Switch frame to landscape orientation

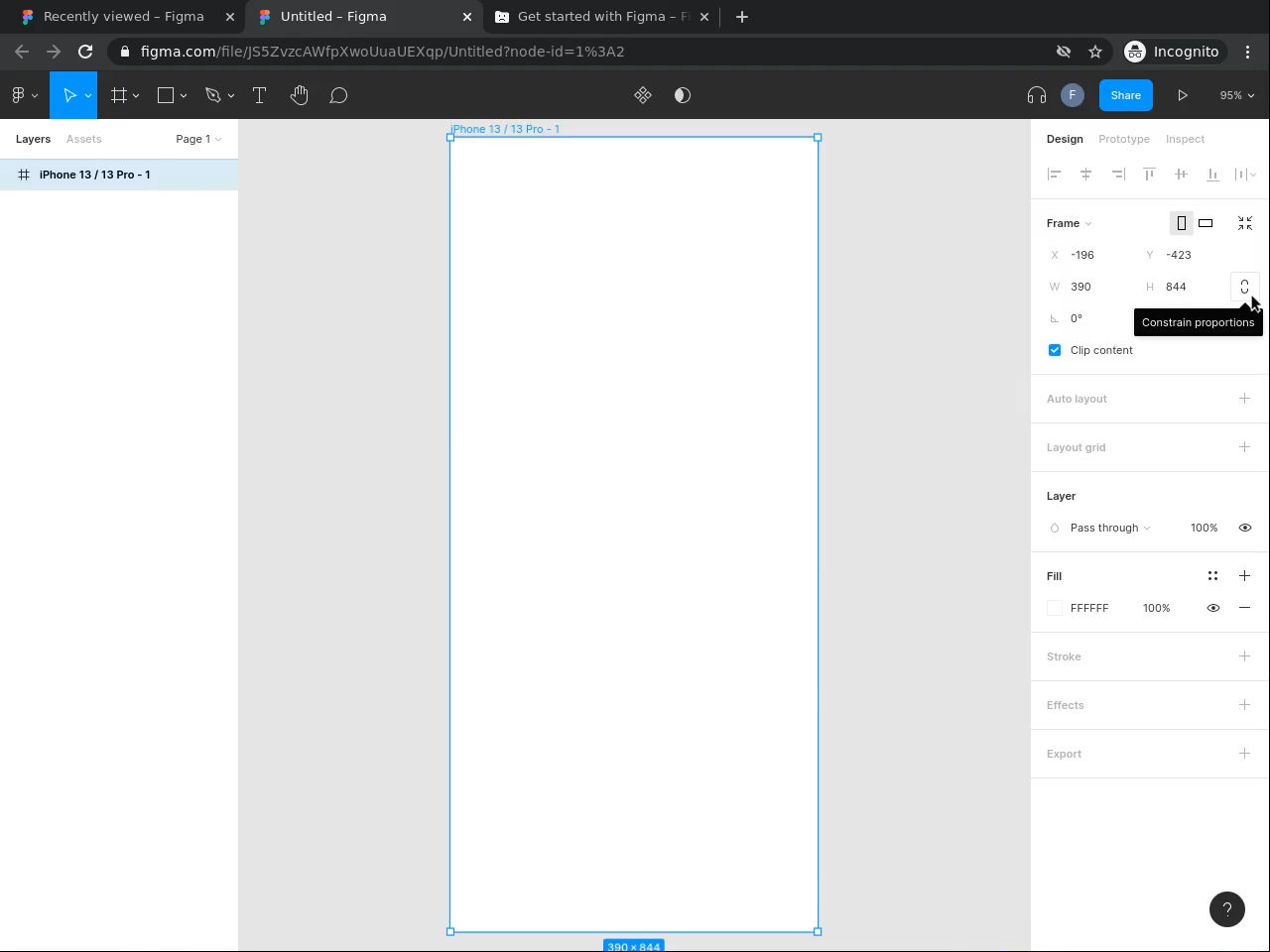(1206, 223)
